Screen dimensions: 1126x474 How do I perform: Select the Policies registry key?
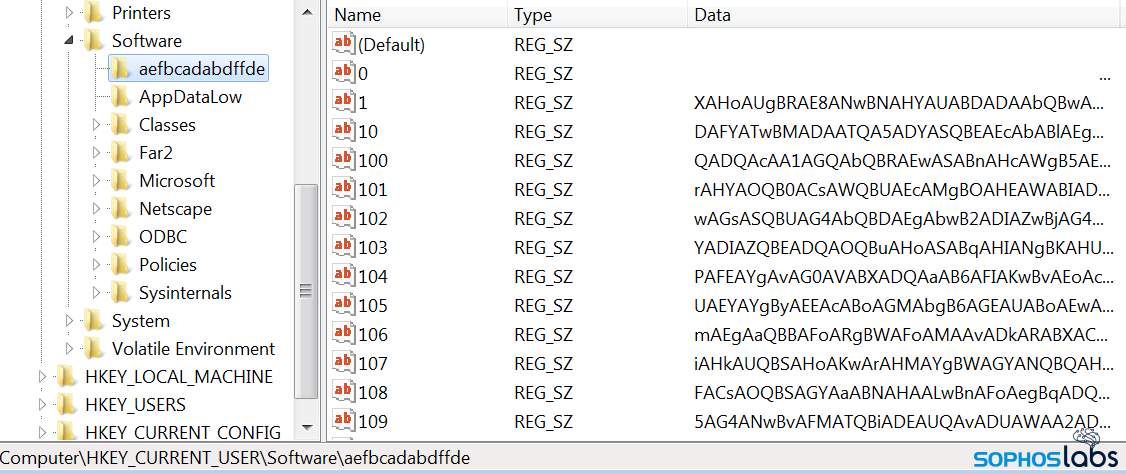coord(168,265)
